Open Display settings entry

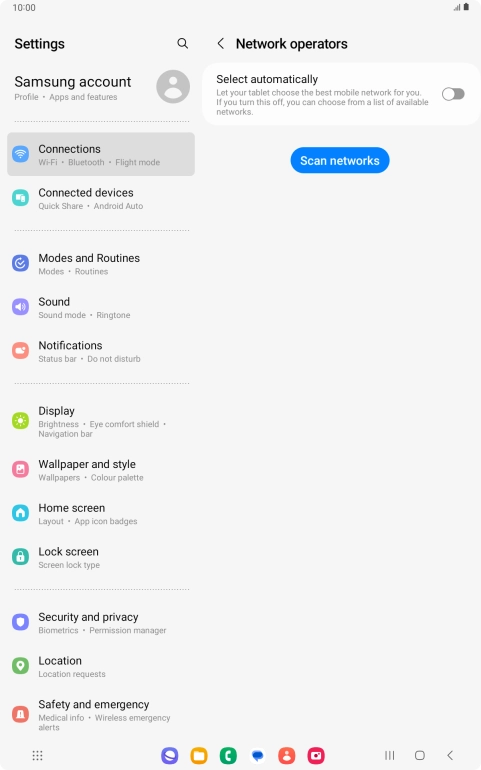click(x=101, y=421)
